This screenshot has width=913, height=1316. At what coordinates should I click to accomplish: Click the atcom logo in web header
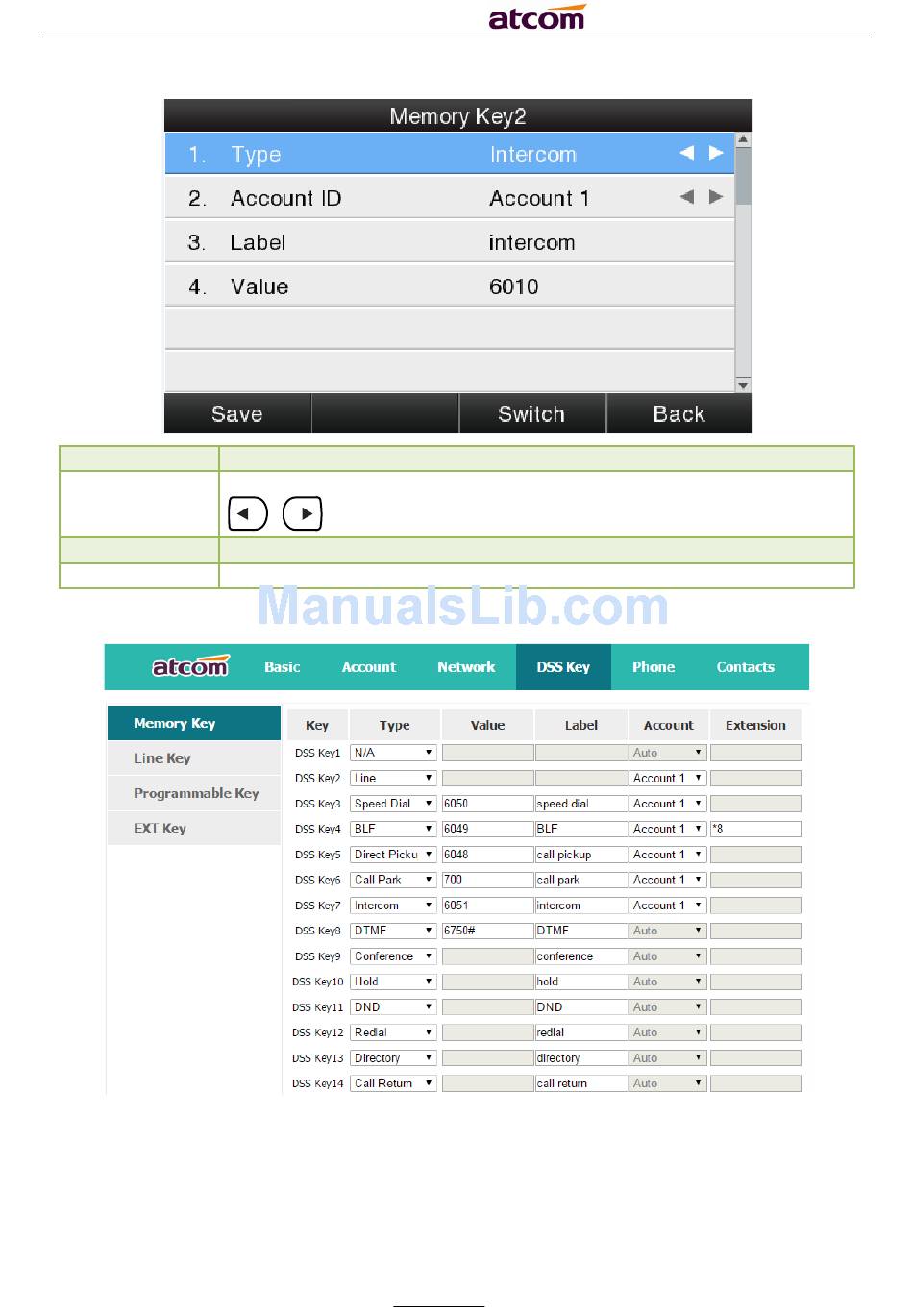pos(189,667)
